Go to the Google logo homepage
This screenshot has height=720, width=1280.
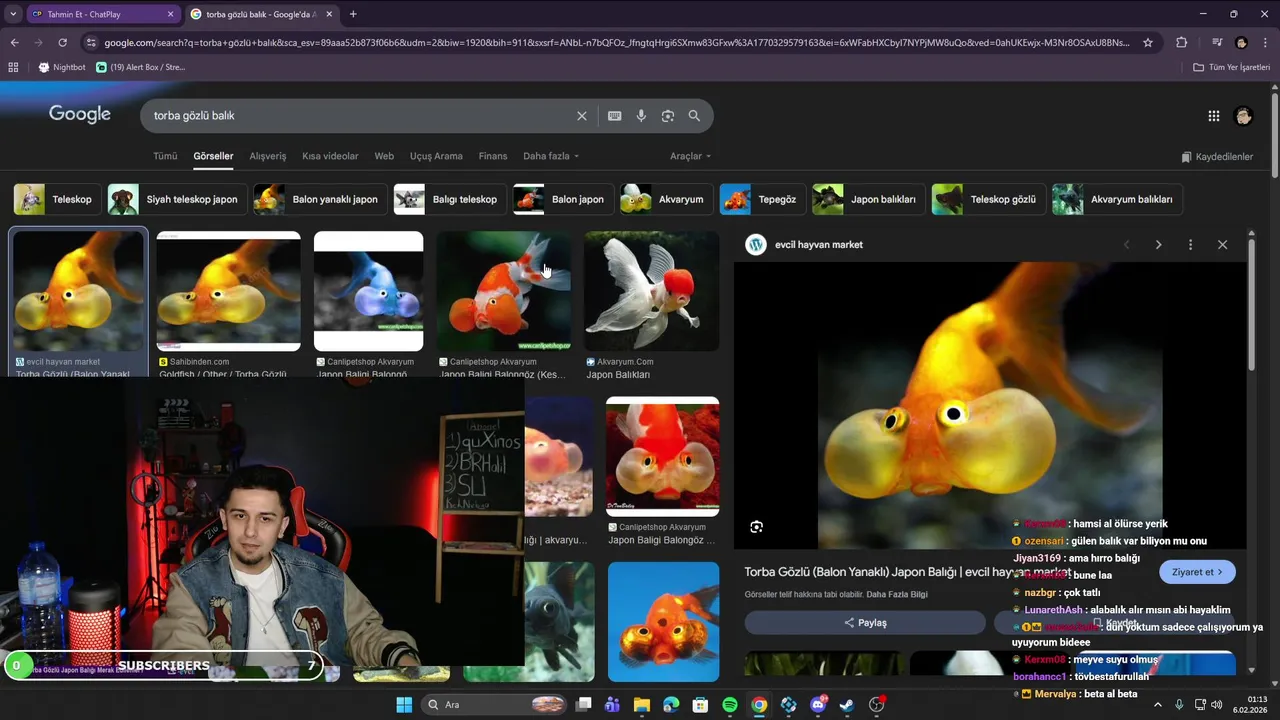pos(80,114)
